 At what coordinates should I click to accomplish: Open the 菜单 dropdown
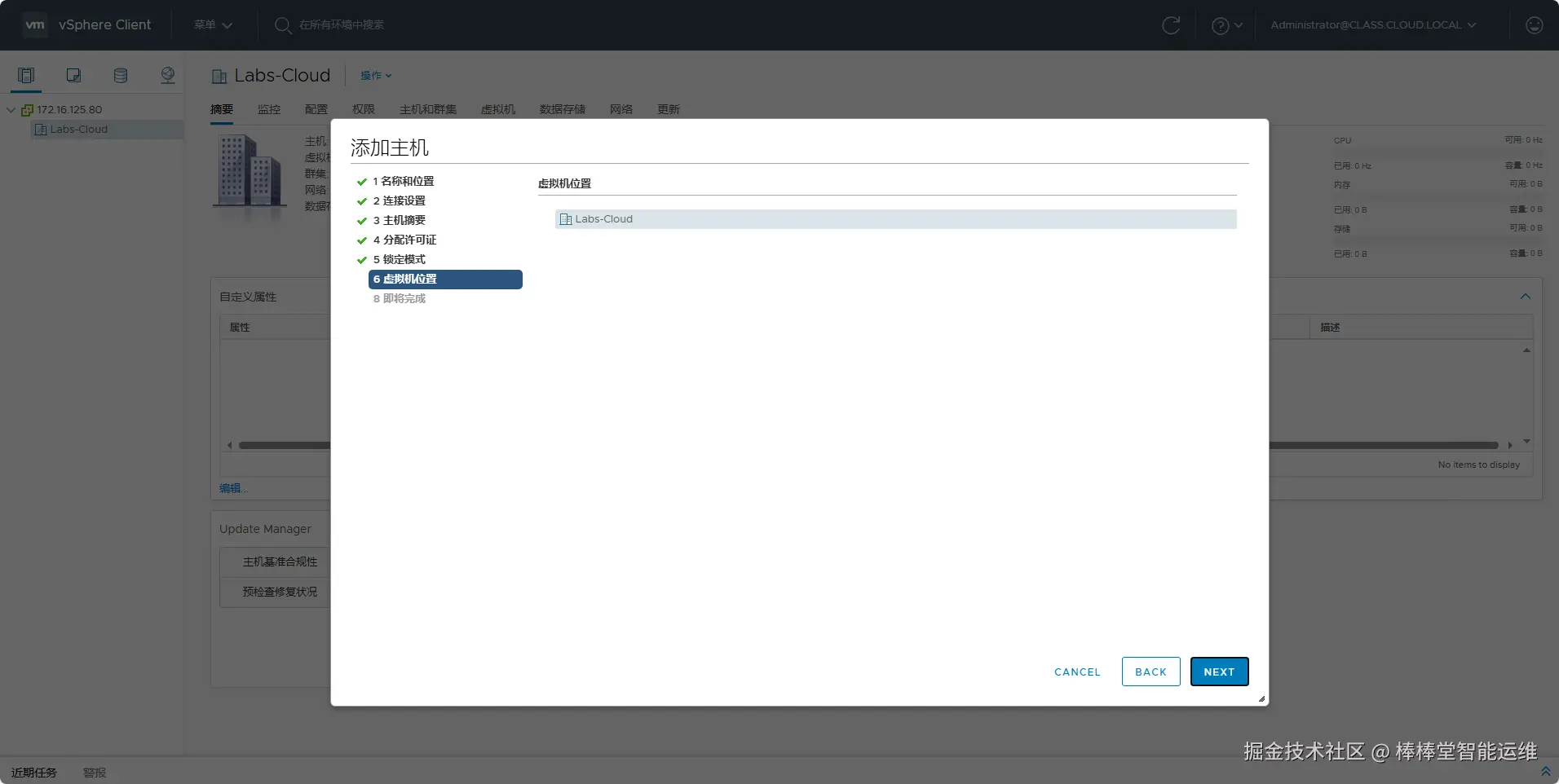point(213,25)
